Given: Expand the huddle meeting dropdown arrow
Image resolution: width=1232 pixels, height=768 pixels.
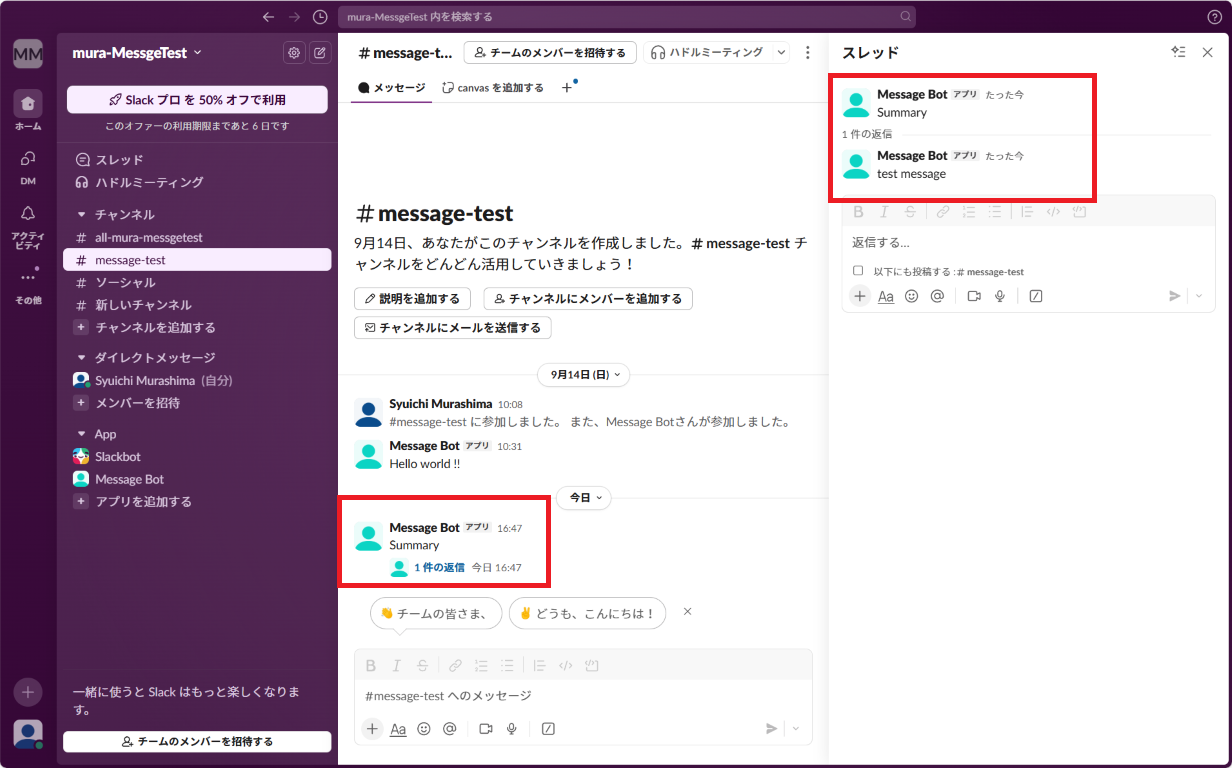Looking at the screenshot, I should (781, 53).
